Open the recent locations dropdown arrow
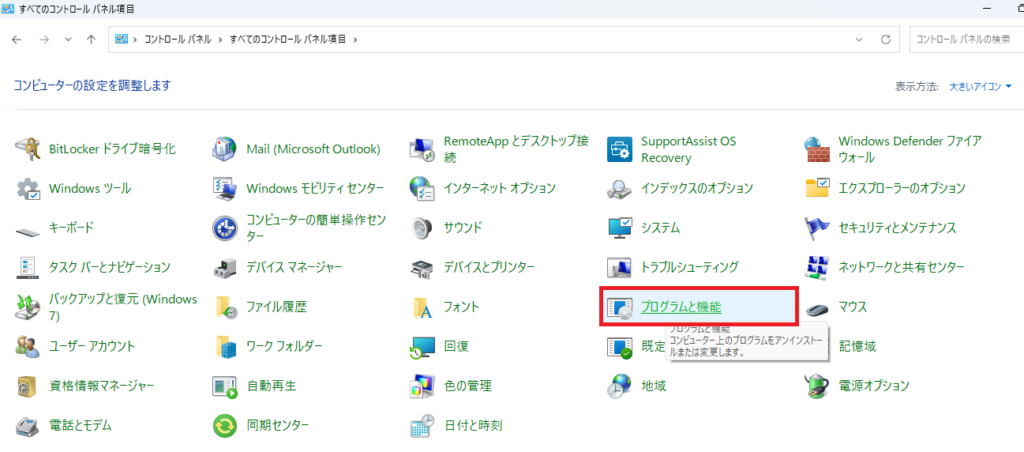The width and height of the screenshot is (1024, 452). click(x=68, y=39)
